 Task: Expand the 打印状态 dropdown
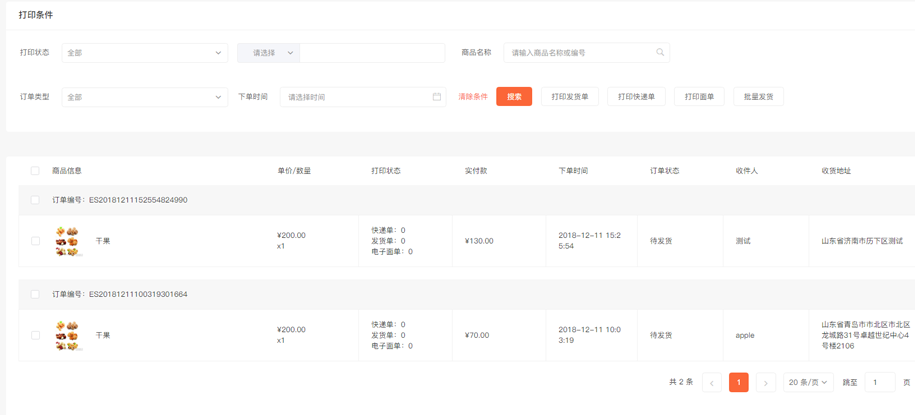point(144,53)
